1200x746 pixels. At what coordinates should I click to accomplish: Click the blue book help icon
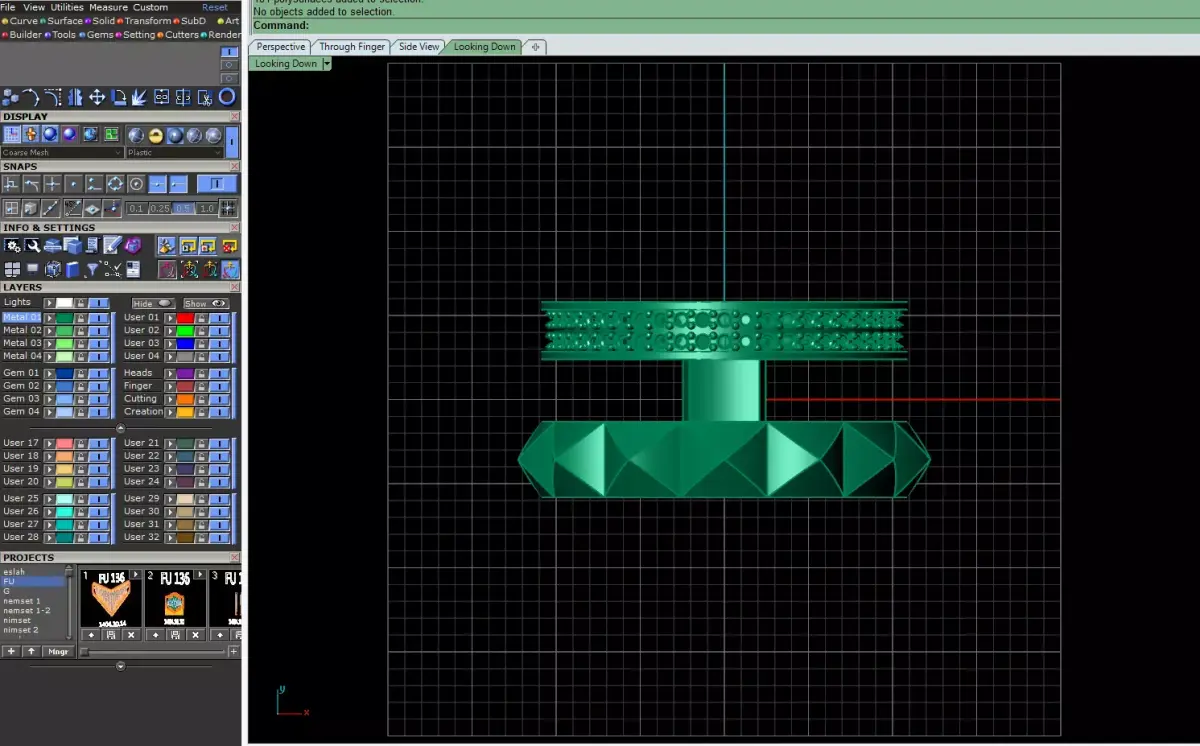[72, 269]
